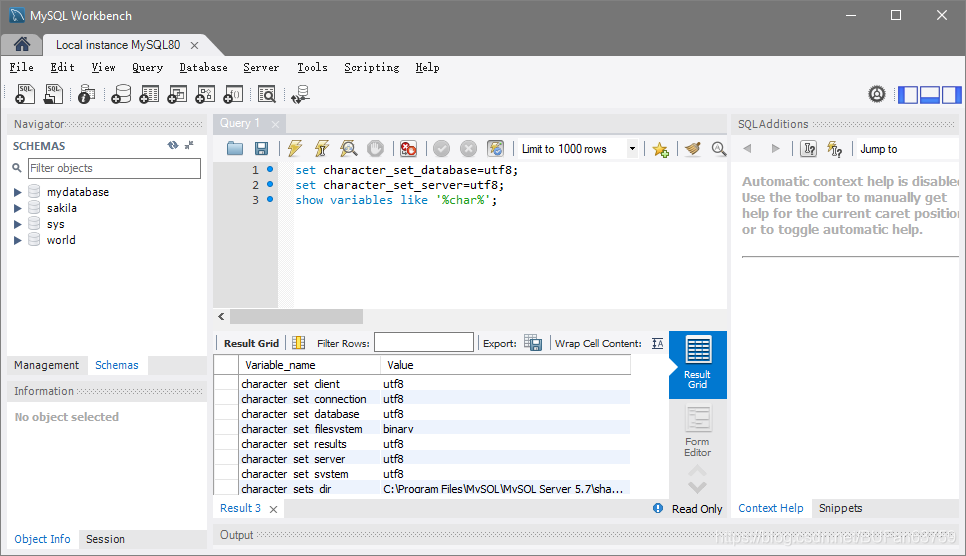Open script file in query editor
The image size is (966, 556).
point(235,149)
